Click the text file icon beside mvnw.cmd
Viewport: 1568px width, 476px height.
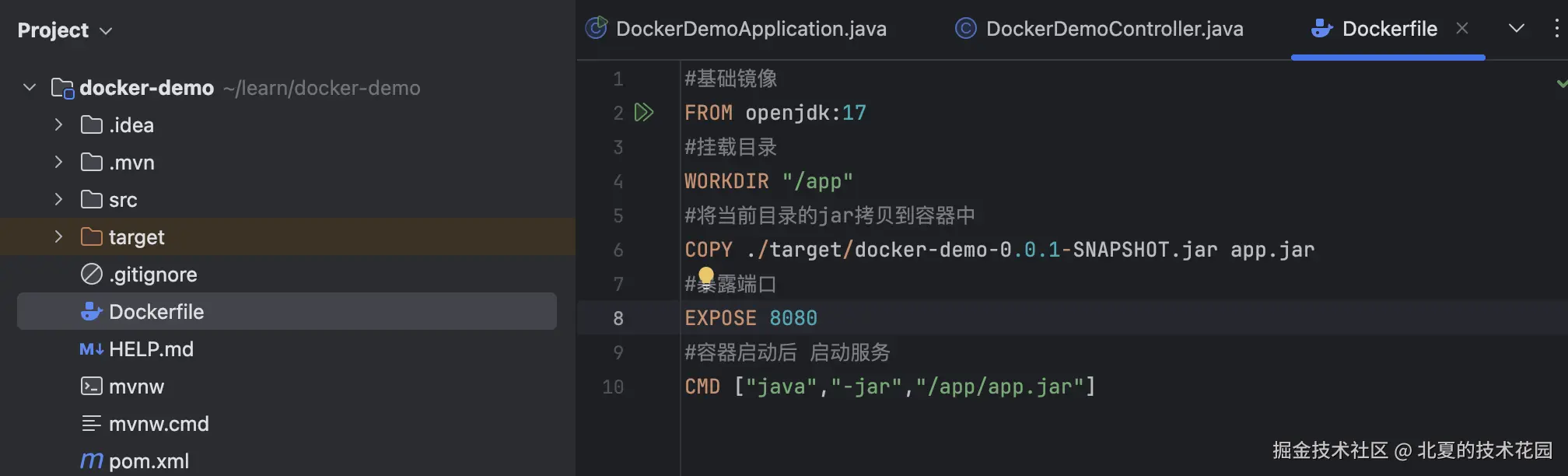pyautogui.click(x=92, y=424)
